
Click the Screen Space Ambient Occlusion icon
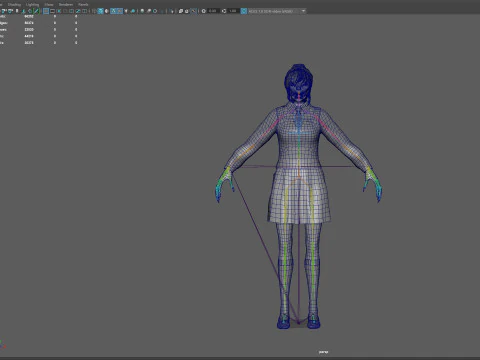pyautogui.click(x=142, y=11)
